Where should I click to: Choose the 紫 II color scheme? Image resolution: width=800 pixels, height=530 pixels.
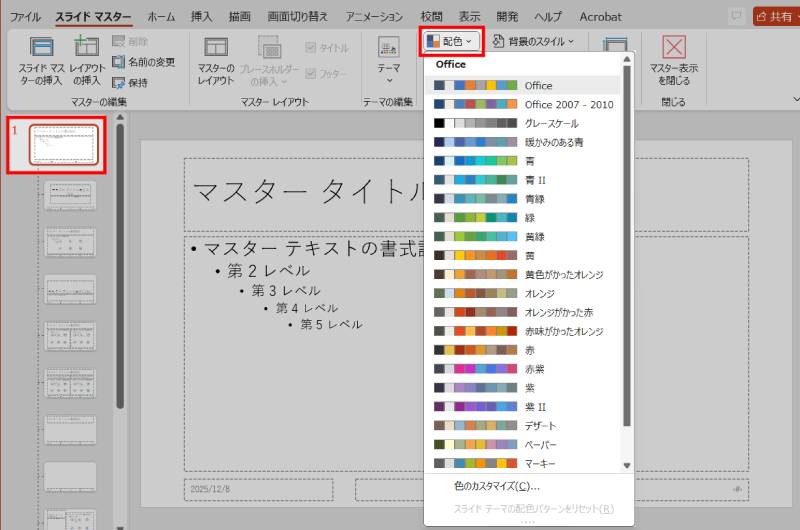522,407
